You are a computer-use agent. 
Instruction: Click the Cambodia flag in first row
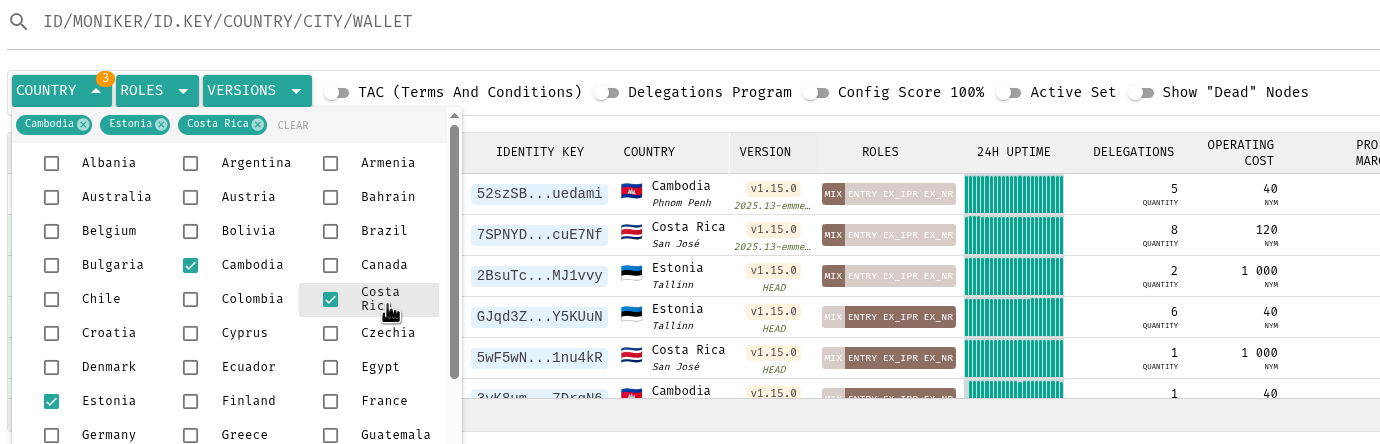click(631, 191)
